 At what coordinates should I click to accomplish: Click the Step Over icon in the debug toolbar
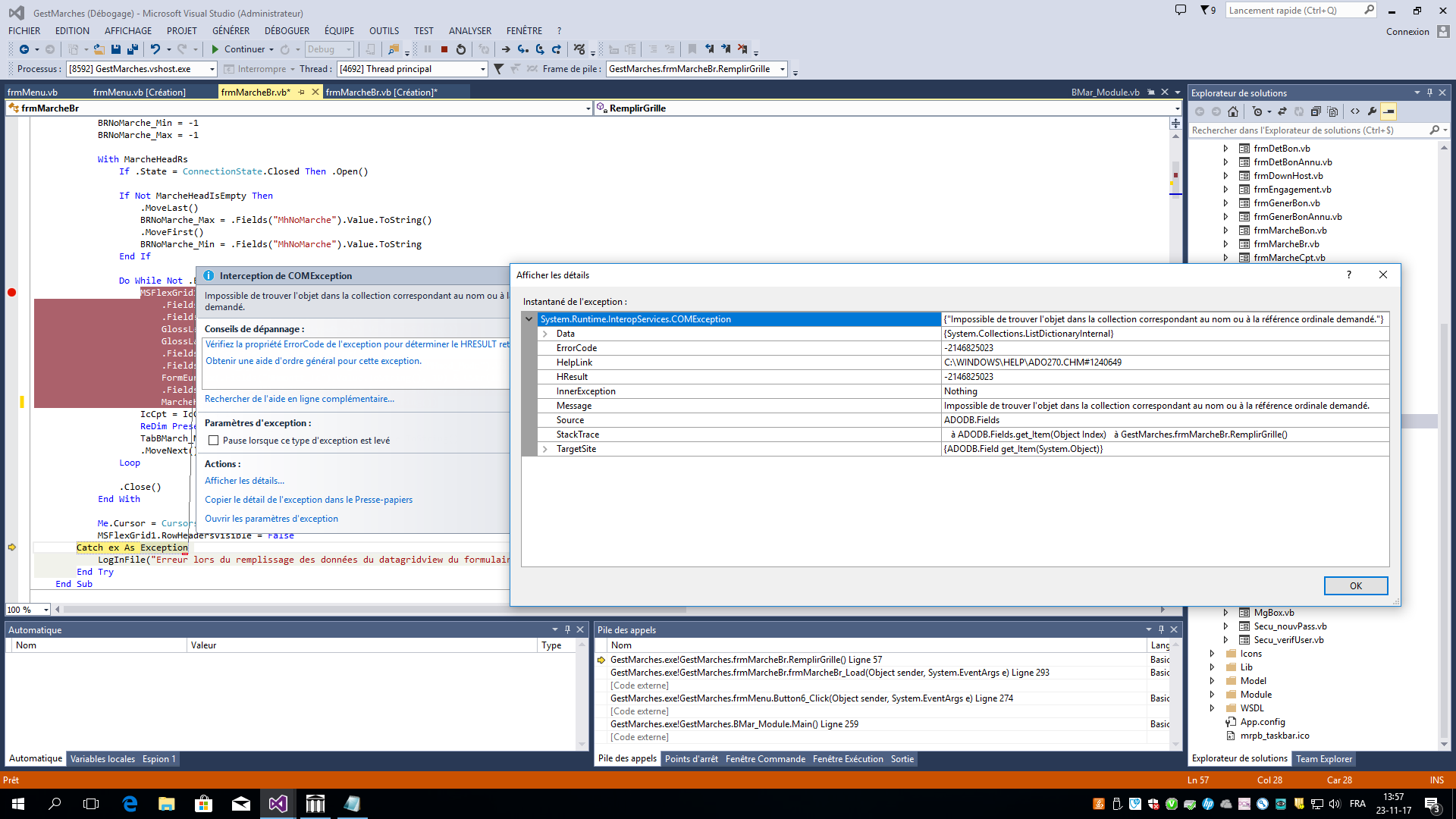540,49
